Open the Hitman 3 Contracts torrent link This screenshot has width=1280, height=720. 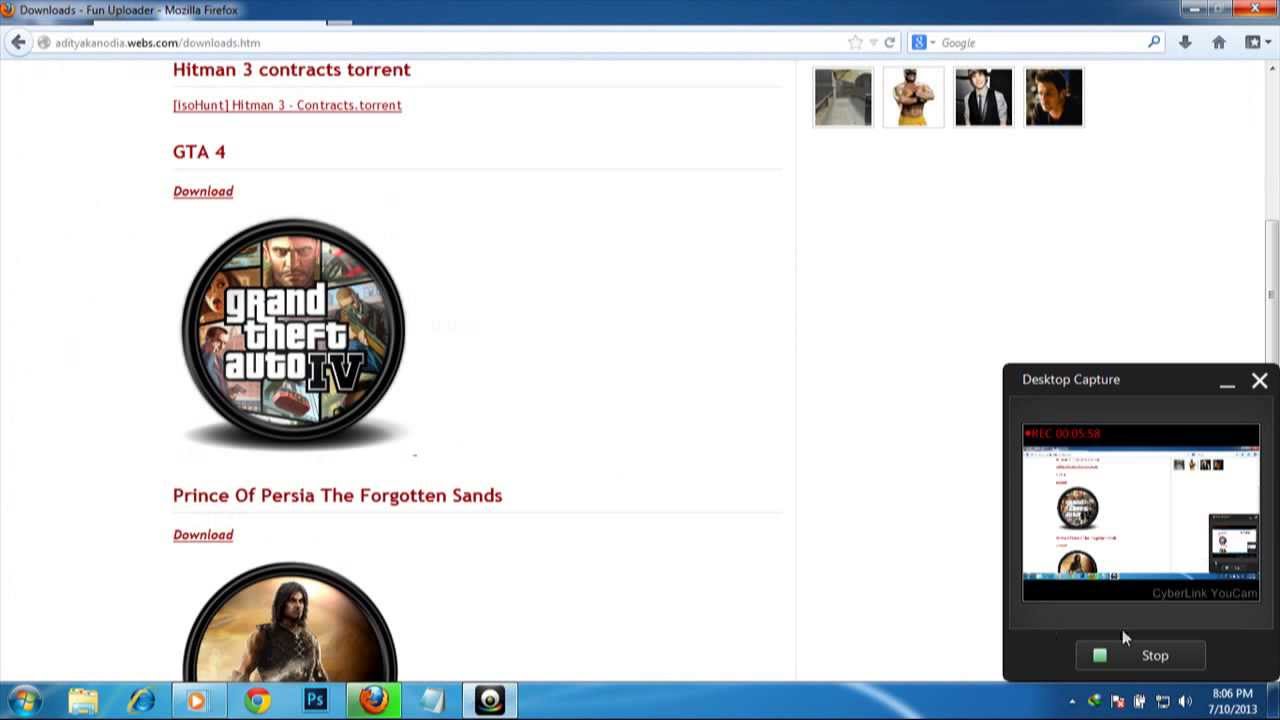287,105
